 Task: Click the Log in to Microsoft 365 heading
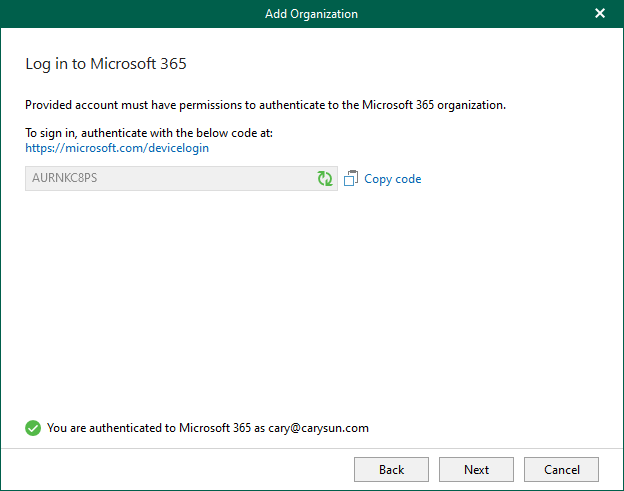tap(106, 64)
